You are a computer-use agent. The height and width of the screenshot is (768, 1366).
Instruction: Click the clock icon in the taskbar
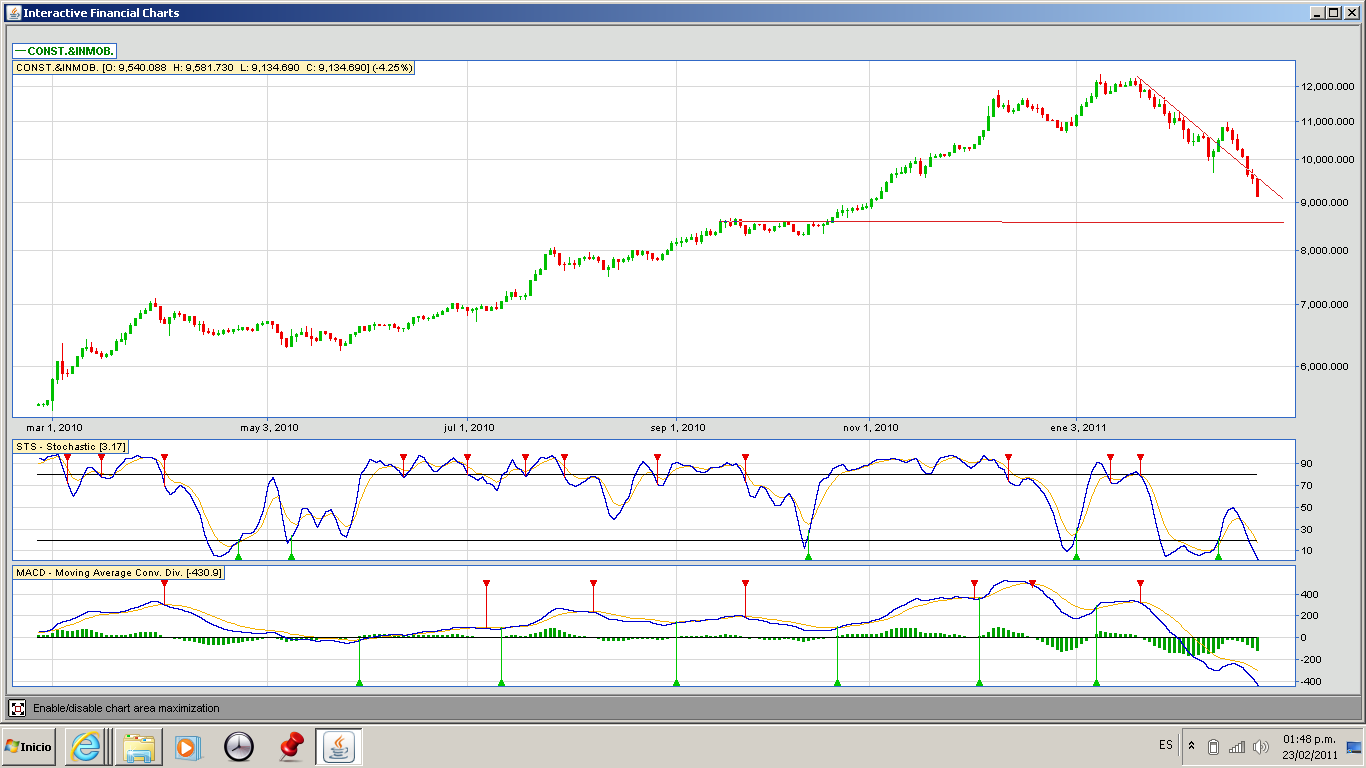click(239, 746)
